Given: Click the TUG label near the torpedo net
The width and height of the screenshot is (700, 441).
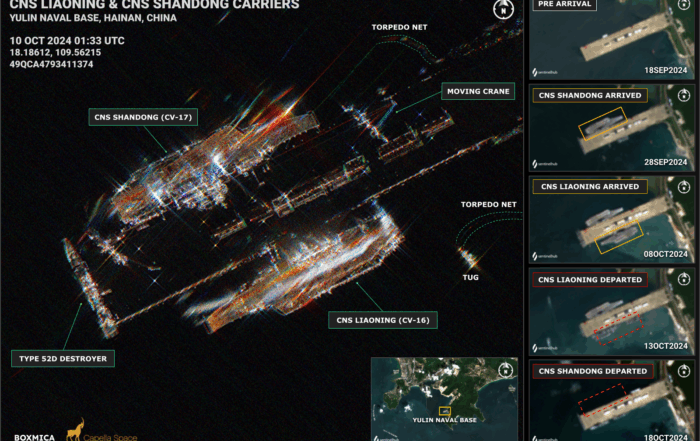Looking at the screenshot, I should pos(470,276).
